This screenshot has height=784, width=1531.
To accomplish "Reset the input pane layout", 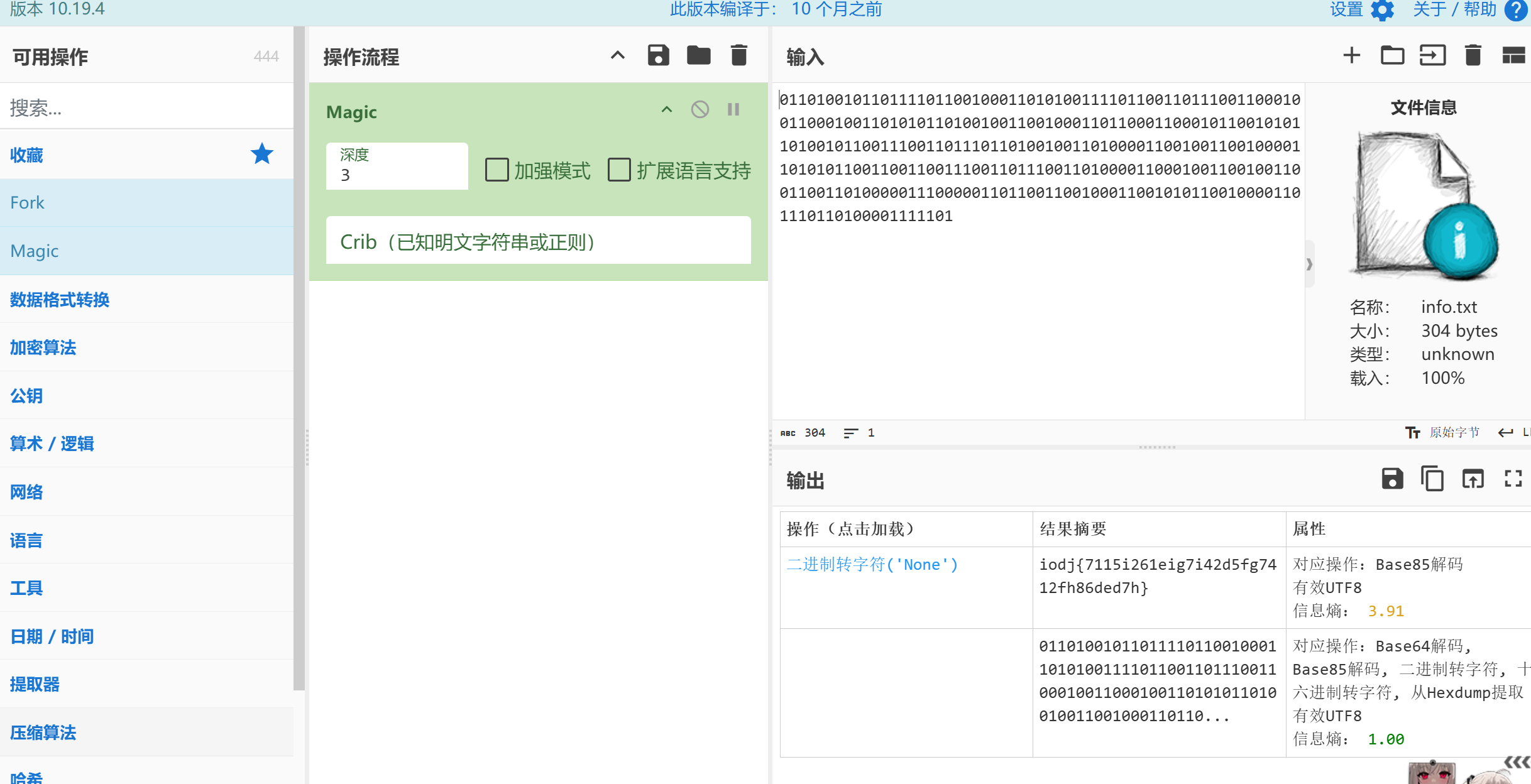I will (x=1513, y=56).
